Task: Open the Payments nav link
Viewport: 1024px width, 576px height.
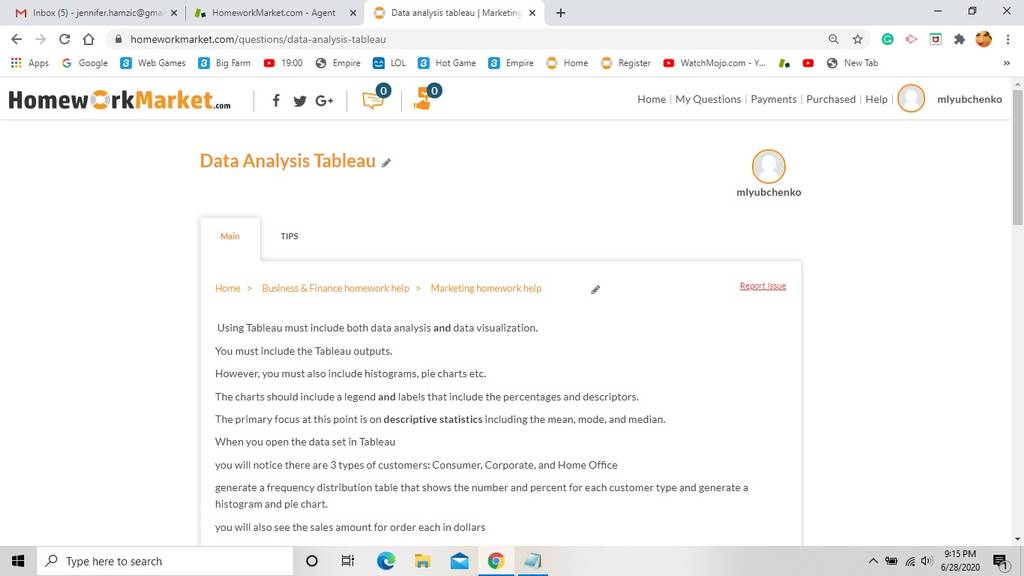Action: [x=773, y=99]
